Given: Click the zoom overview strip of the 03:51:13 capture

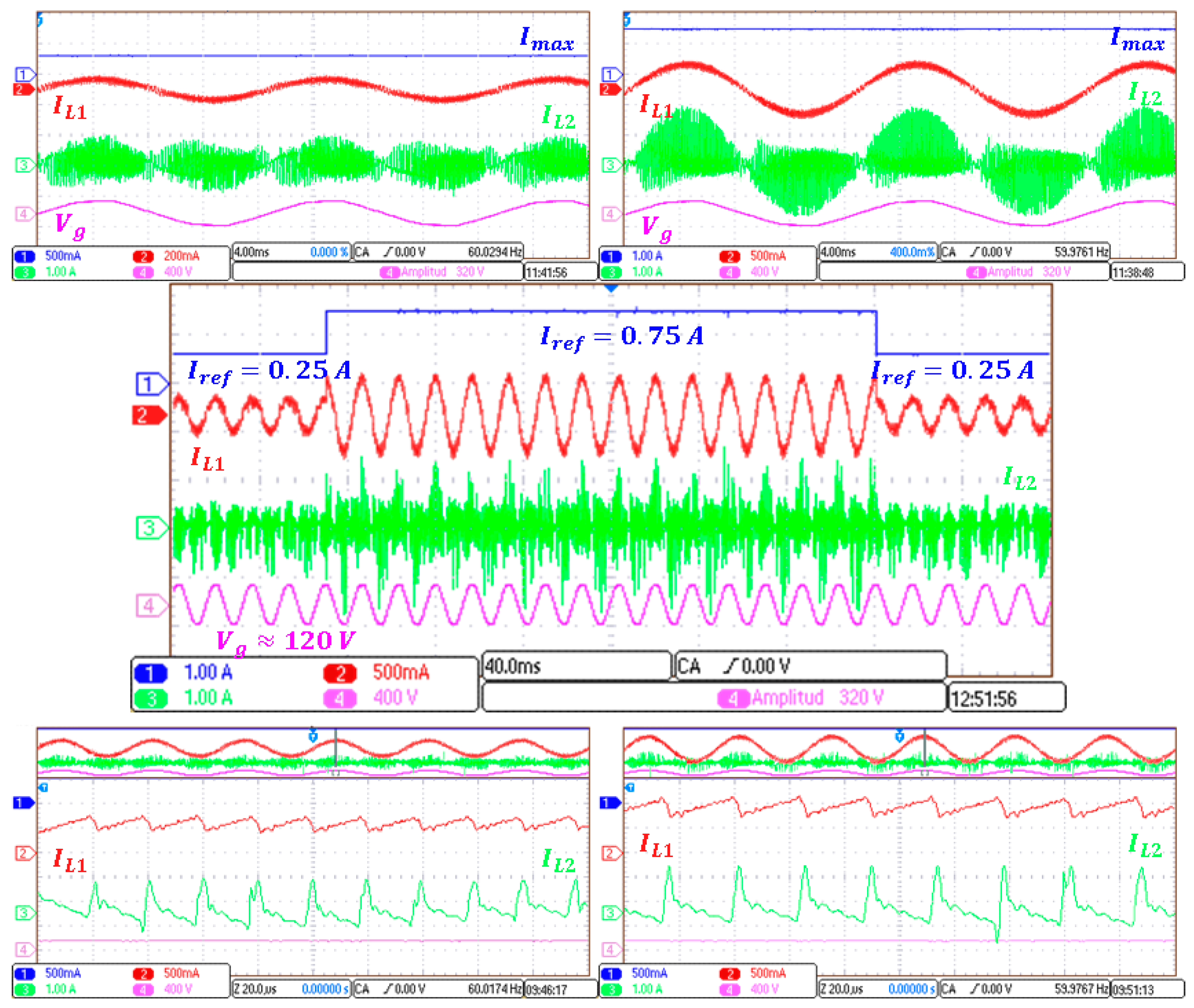Looking at the screenshot, I should [x=900, y=753].
